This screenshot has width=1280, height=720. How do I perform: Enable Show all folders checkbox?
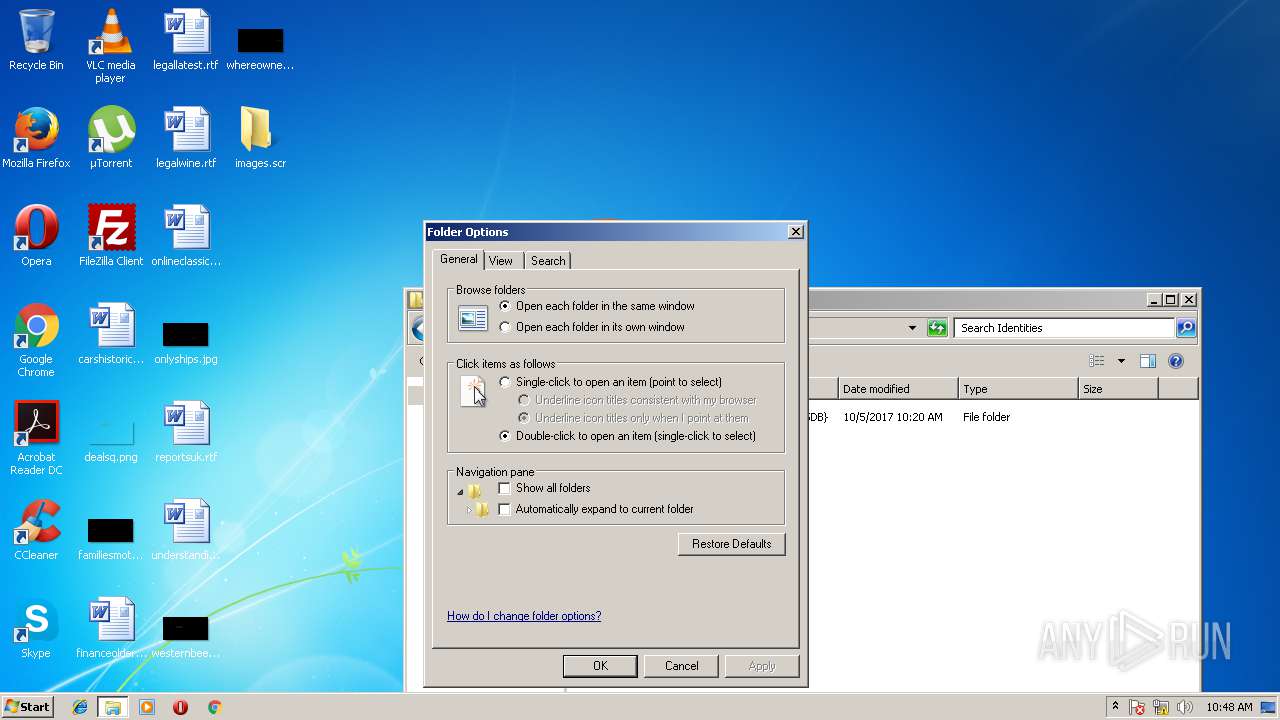[504, 488]
